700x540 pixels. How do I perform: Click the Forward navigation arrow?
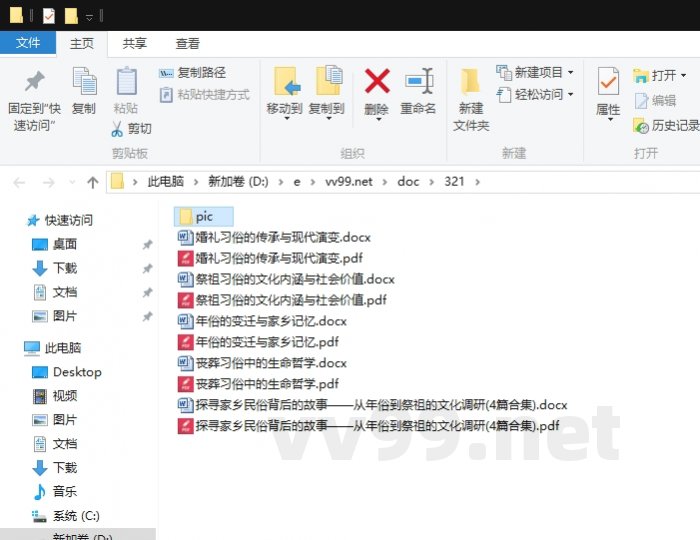point(48,182)
